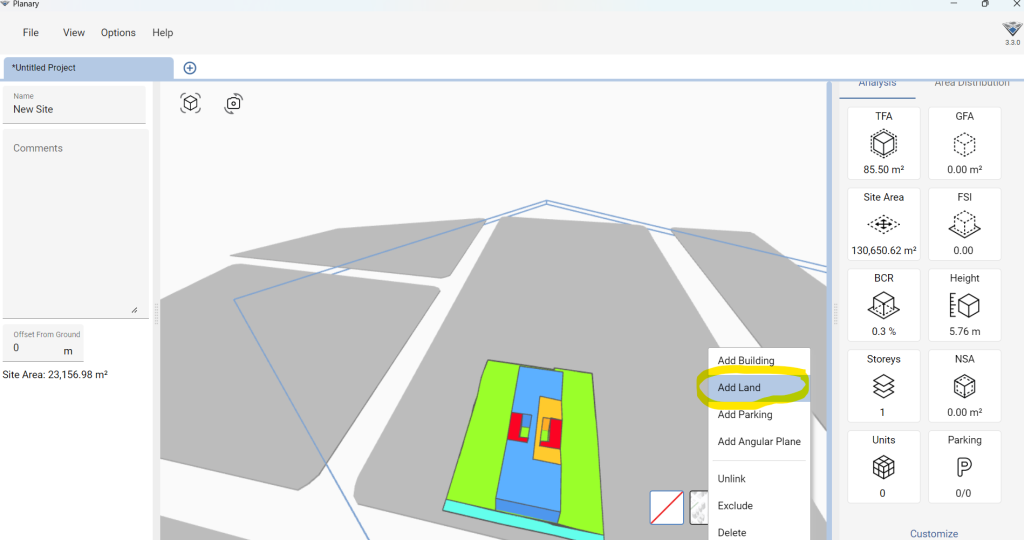This screenshot has width=1024, height=540.
Task: Click the Storeys layers icon
Action: click(x=884, y=387)
